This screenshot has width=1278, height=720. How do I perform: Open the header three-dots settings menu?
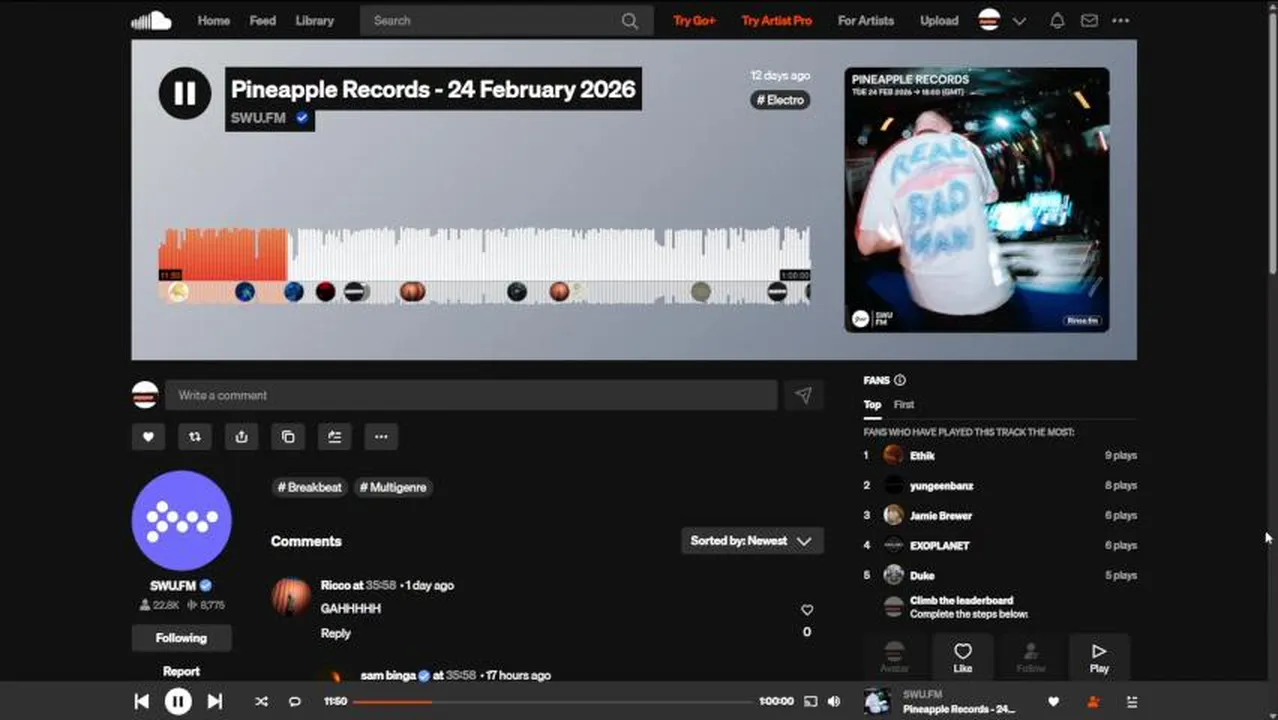1121,21
